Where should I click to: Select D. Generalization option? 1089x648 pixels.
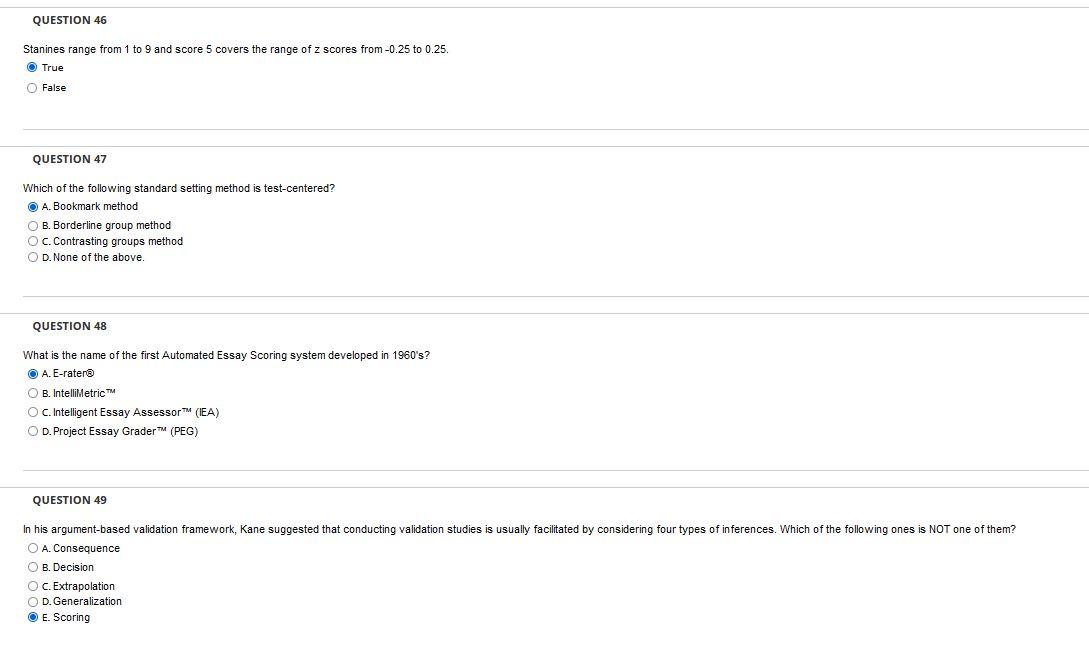pos(33,601)
